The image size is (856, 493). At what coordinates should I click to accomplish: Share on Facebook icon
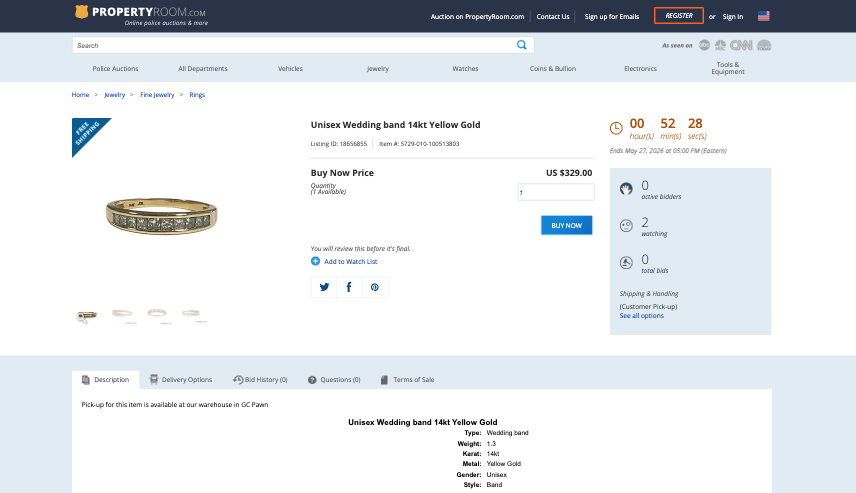click(349, 287)
